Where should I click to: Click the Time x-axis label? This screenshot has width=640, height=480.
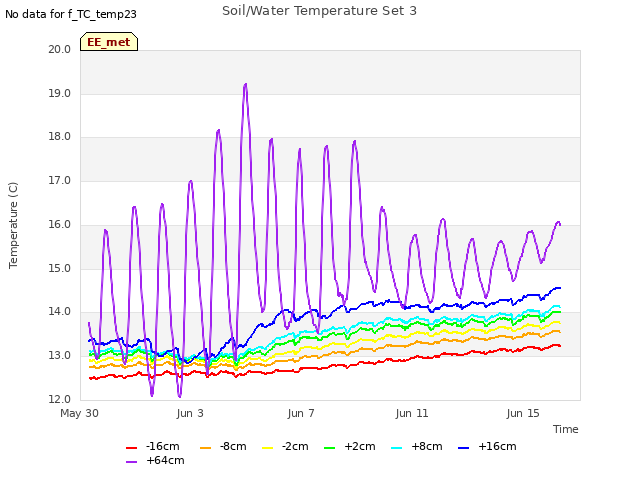[566, 429]
